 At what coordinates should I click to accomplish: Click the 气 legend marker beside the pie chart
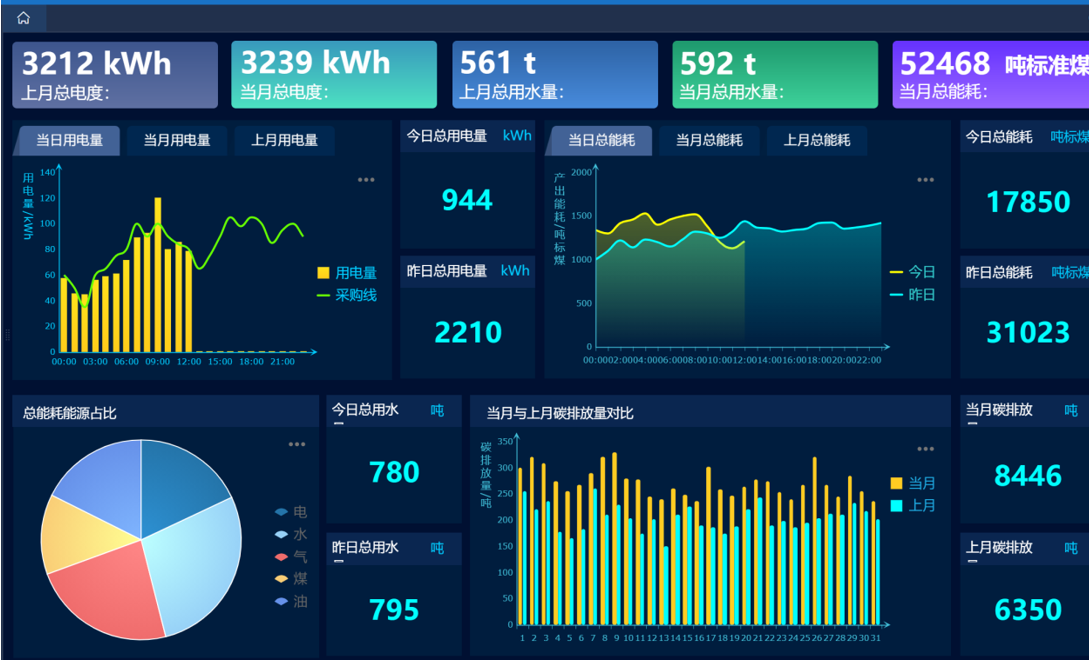[282, 557]
